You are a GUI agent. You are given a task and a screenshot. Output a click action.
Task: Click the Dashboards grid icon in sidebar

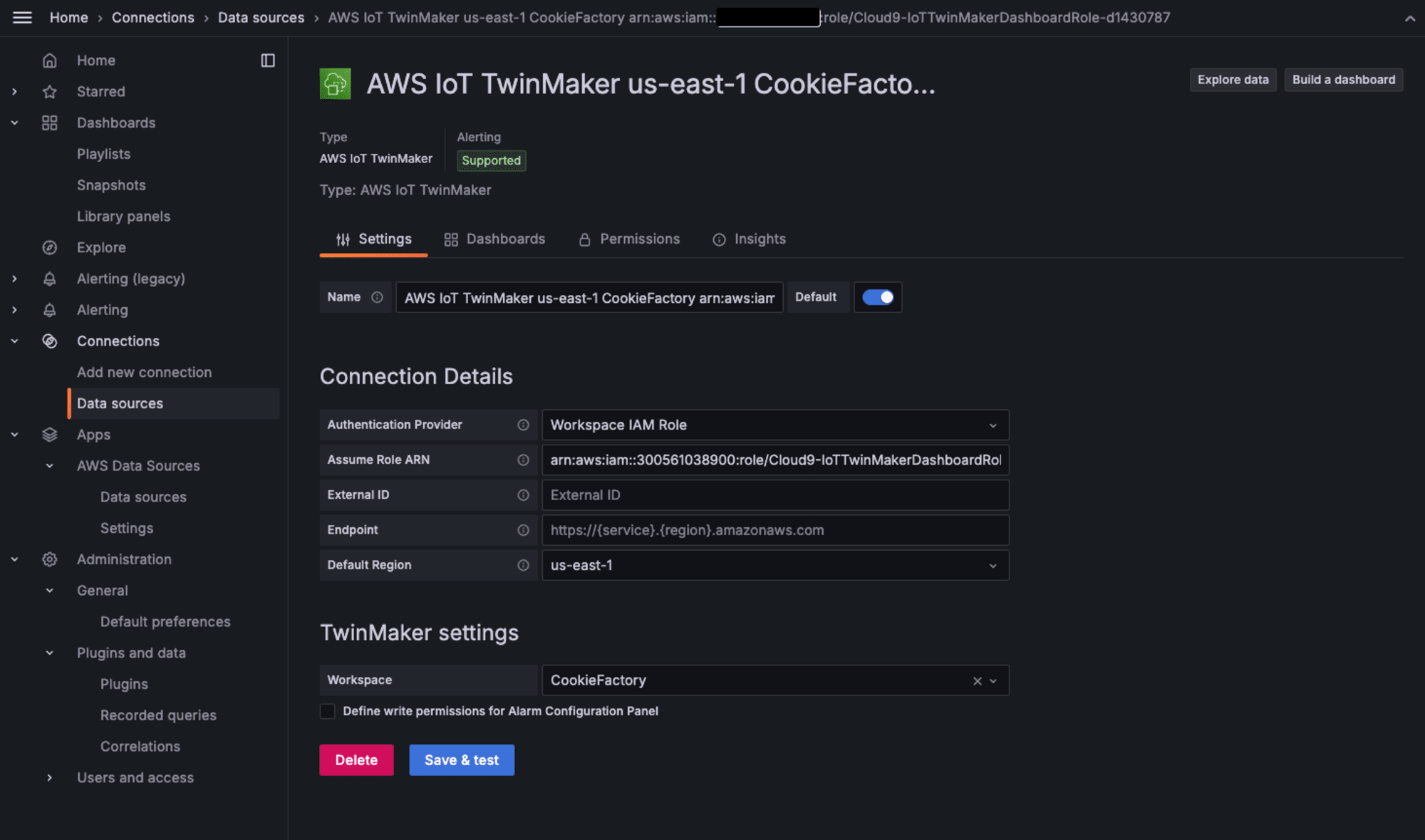pyautogui.click(x=49, y=123)
